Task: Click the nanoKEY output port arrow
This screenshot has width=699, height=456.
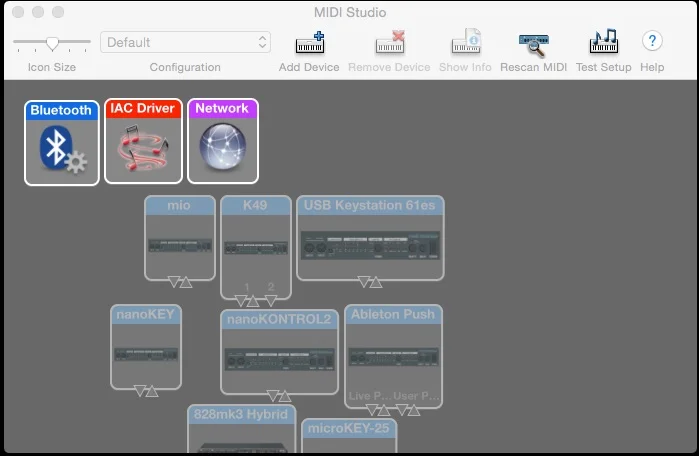Action: pos(140,391)
